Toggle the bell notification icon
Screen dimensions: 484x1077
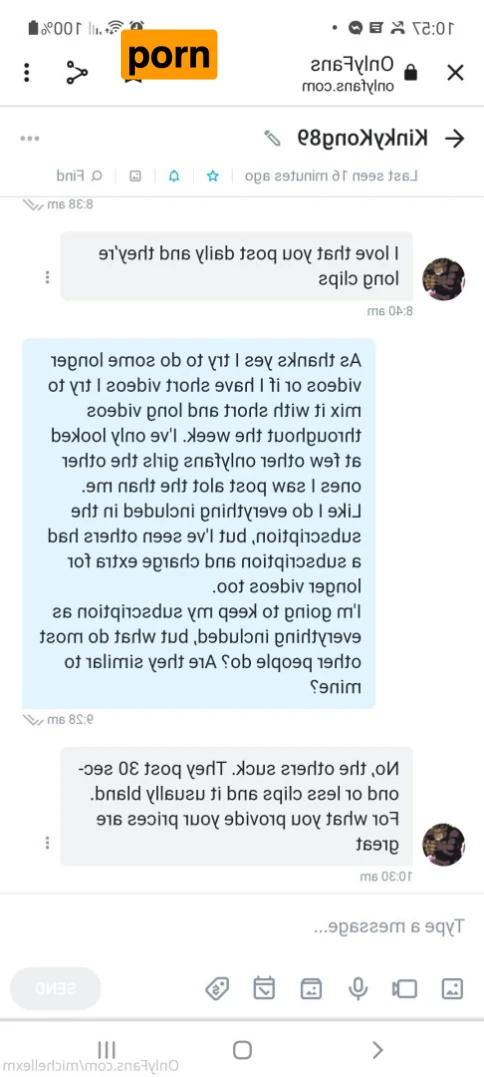tap(174, 176)
